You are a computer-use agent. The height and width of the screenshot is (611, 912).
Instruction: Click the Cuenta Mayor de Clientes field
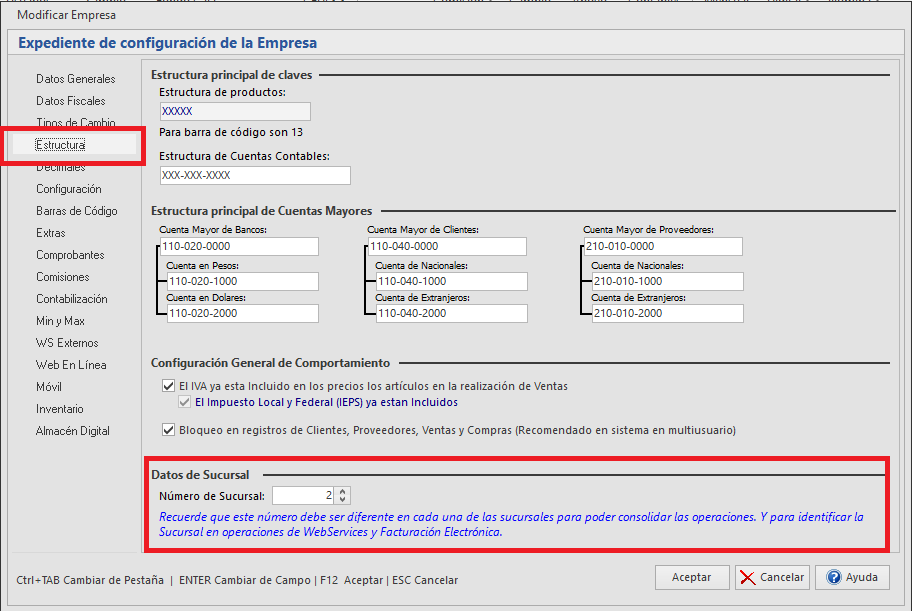(x=446, y=246)
